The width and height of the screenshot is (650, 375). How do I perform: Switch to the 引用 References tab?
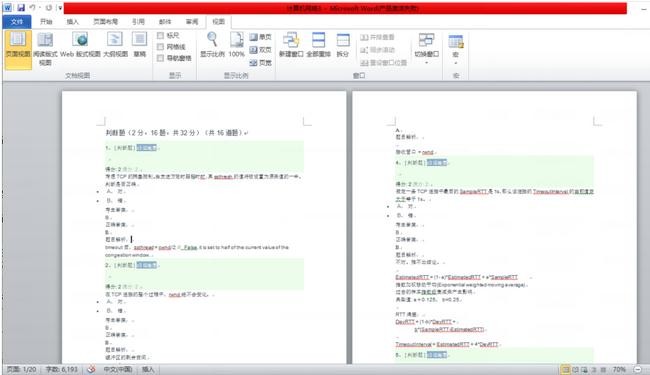pos(138,22)
